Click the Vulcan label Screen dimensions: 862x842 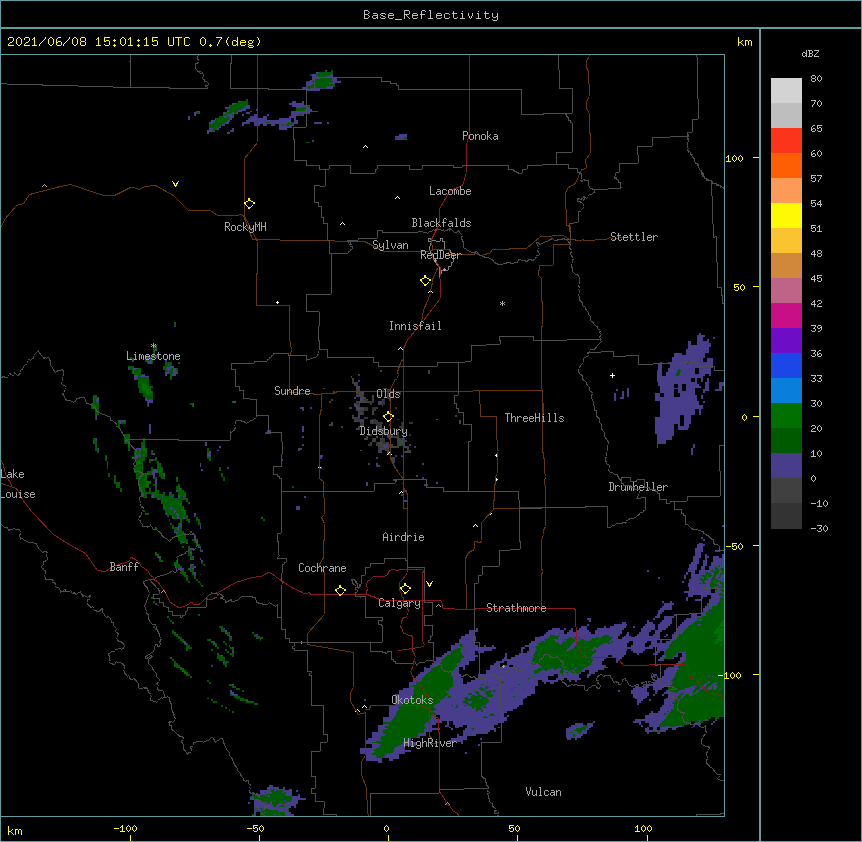click(543, 792)
